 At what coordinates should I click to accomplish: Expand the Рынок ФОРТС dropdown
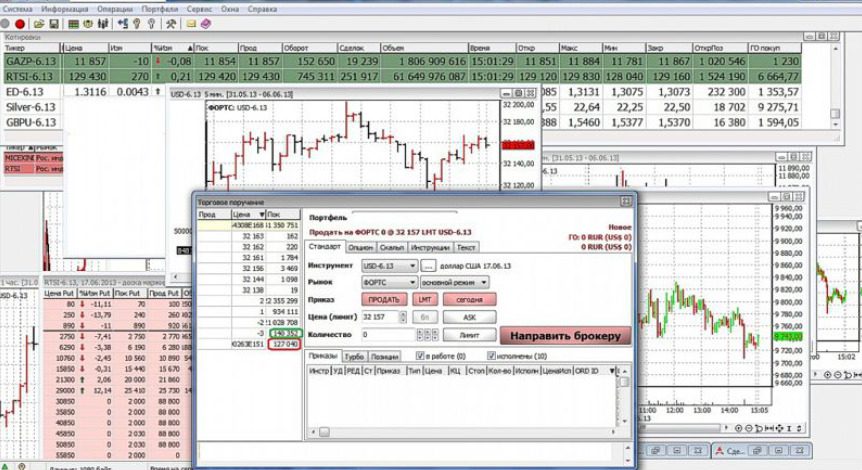coord(389,283)
